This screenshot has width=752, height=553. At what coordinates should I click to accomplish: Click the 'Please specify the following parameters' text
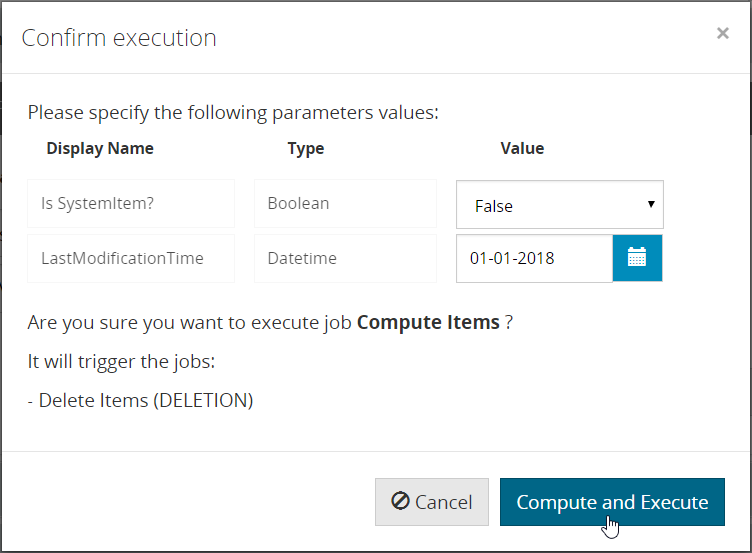[233, 113]
